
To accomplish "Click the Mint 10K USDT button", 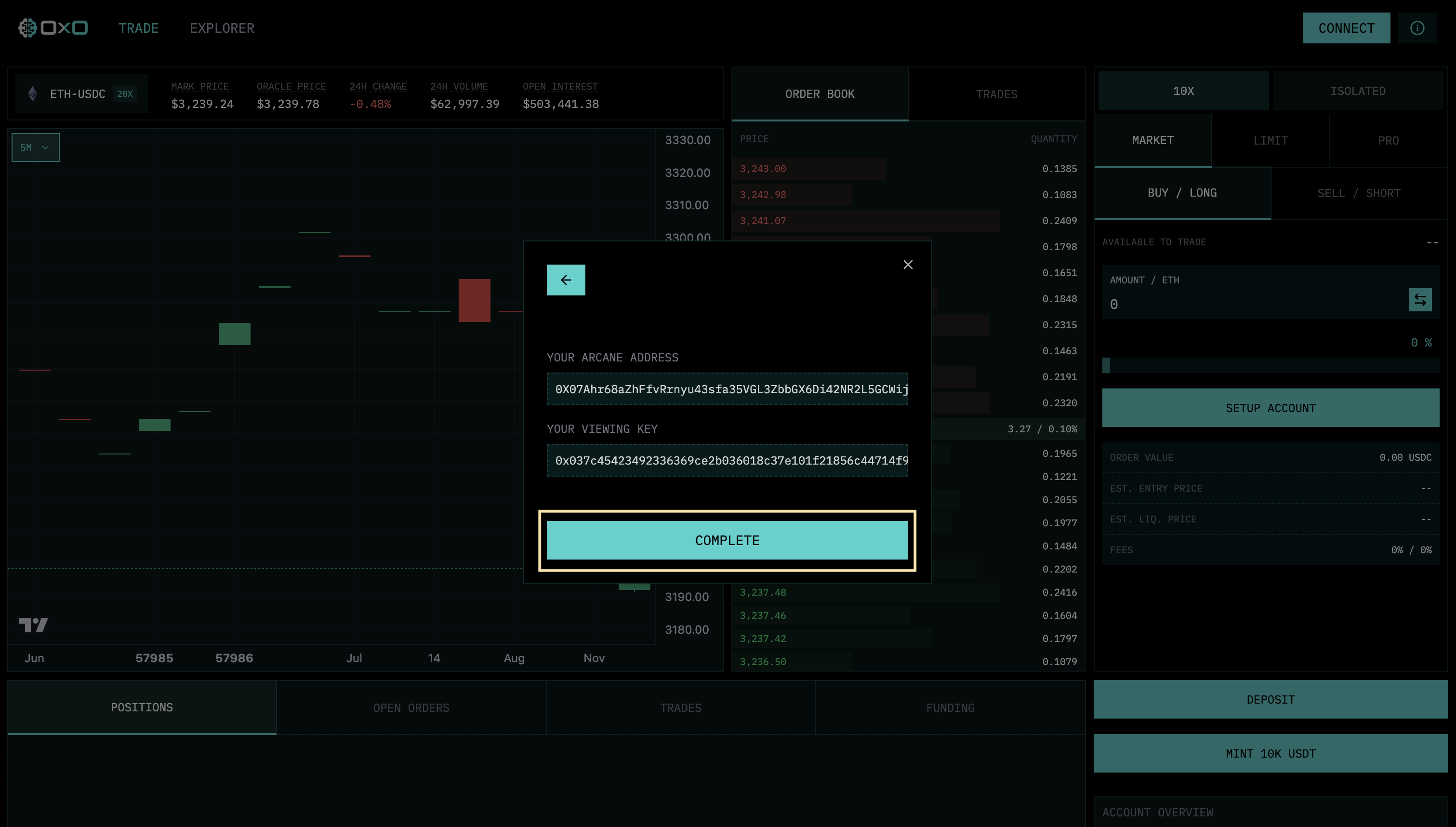I will point(1271,753).
